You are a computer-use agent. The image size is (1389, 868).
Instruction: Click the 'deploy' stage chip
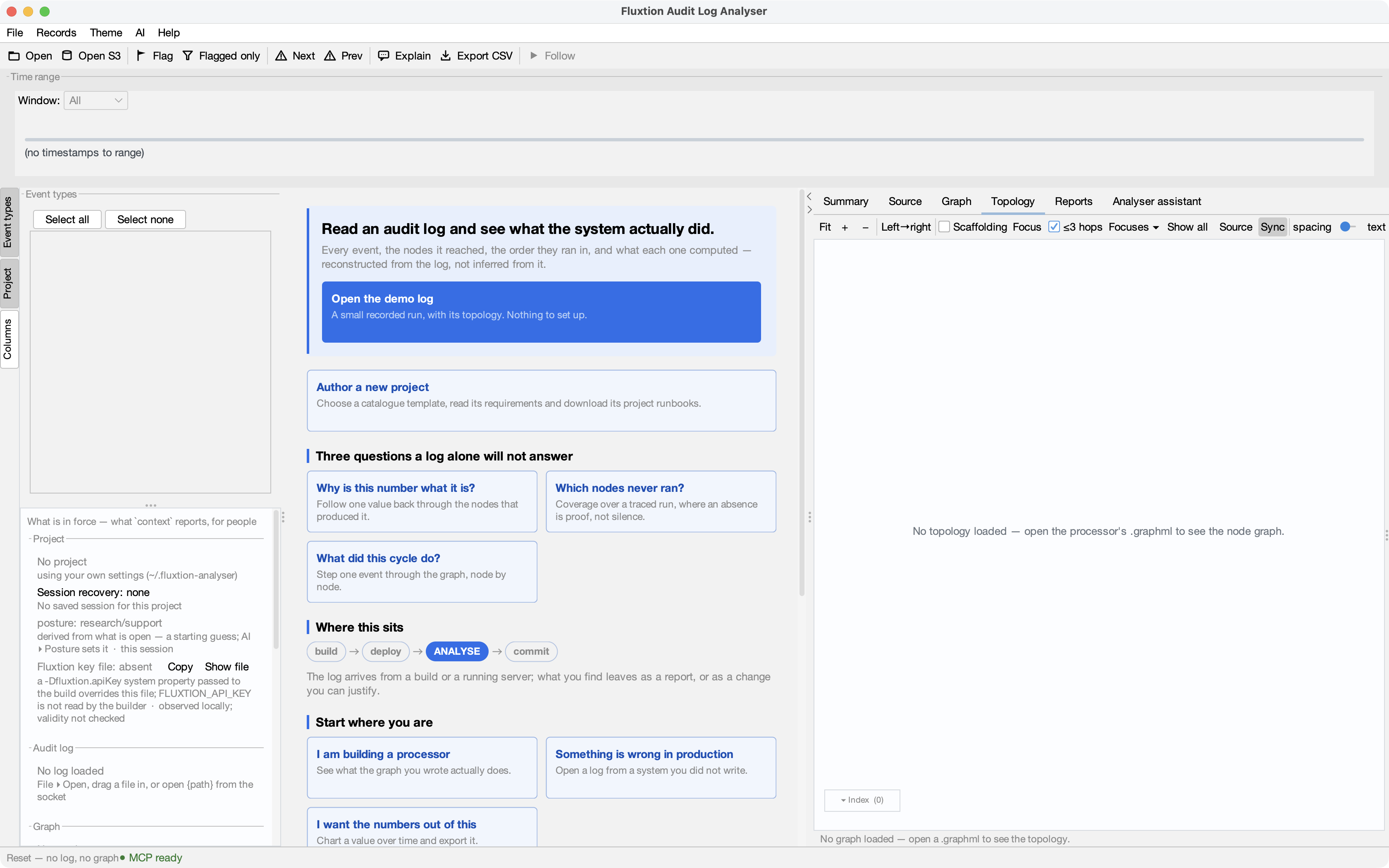[386, 651]
